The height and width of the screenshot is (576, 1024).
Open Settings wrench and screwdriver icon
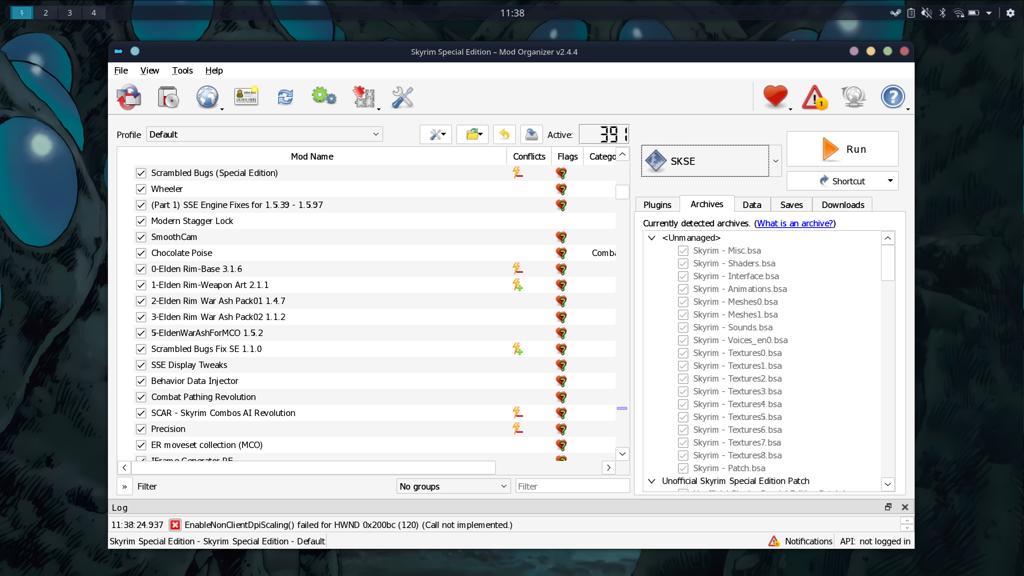pos(402,97)
